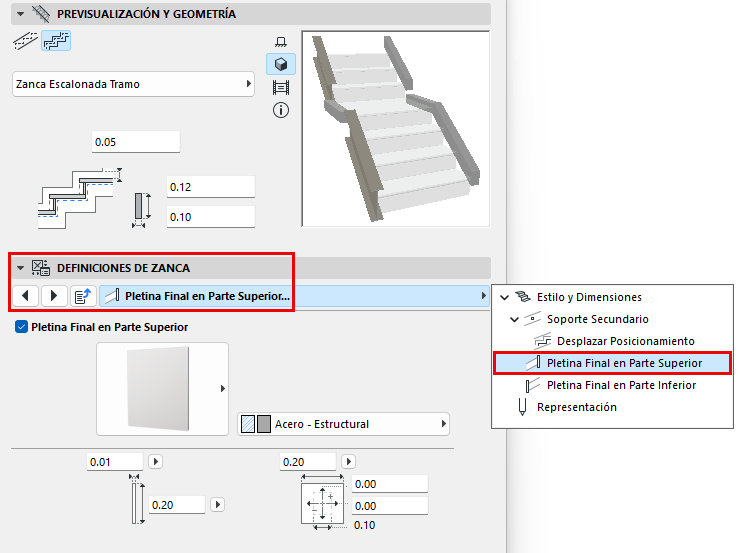Viewport: 743px width, 553px height.
Task: Click the 0.10 width input field
Action: tap(210, 217)
